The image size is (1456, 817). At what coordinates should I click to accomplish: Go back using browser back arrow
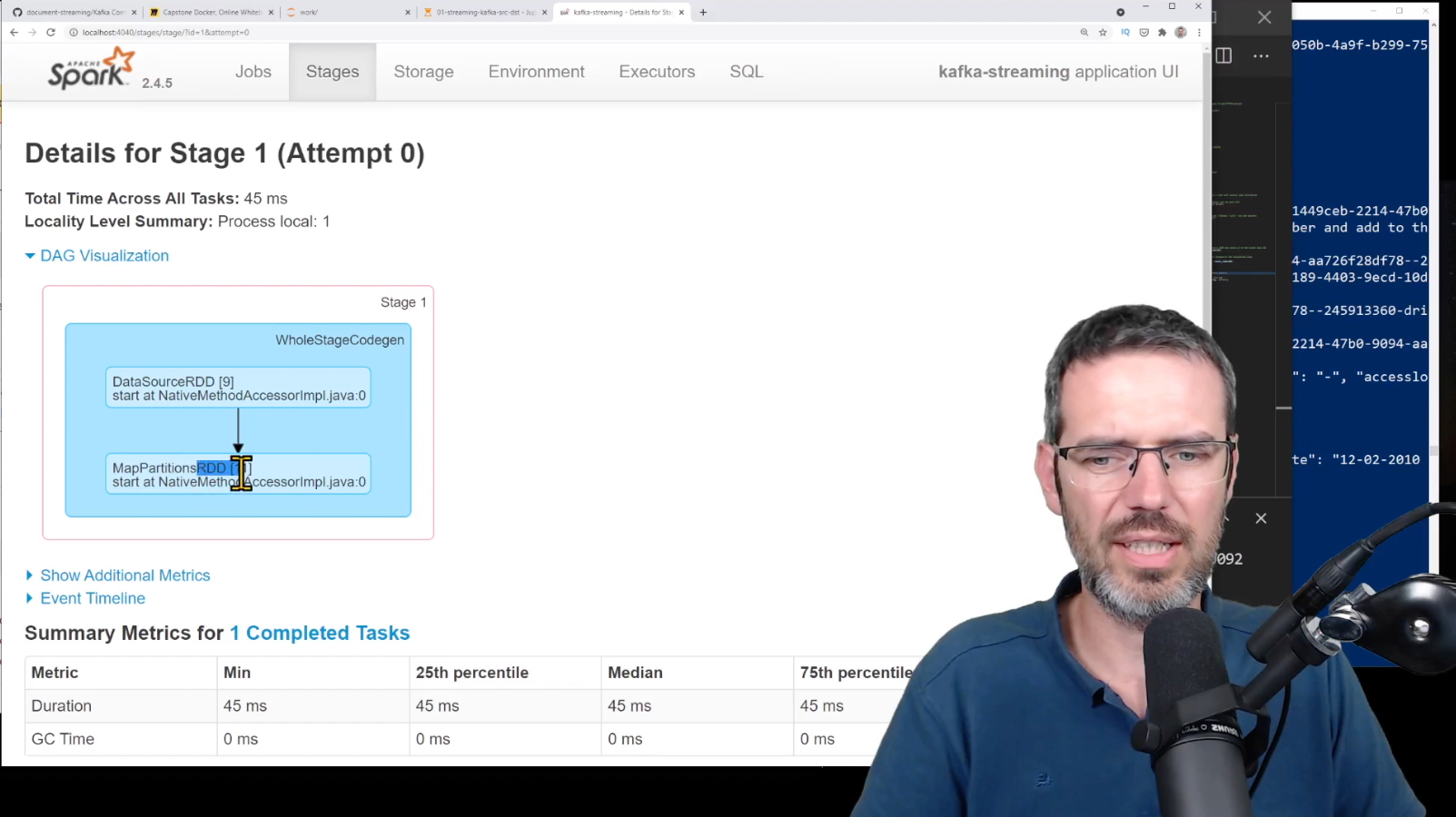coord(14,32)
